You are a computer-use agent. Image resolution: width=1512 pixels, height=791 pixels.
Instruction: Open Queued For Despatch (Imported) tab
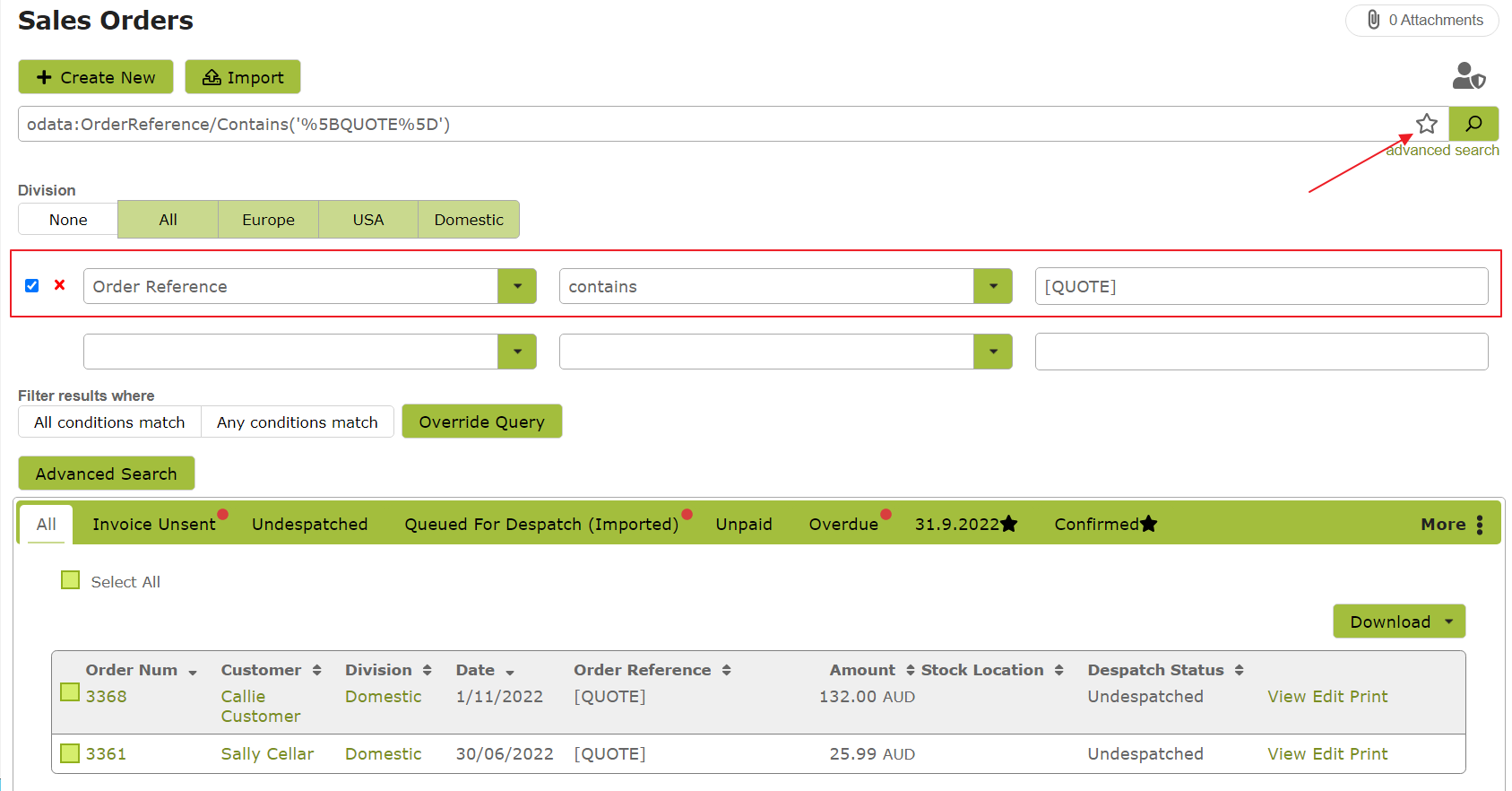pos(541,525)
